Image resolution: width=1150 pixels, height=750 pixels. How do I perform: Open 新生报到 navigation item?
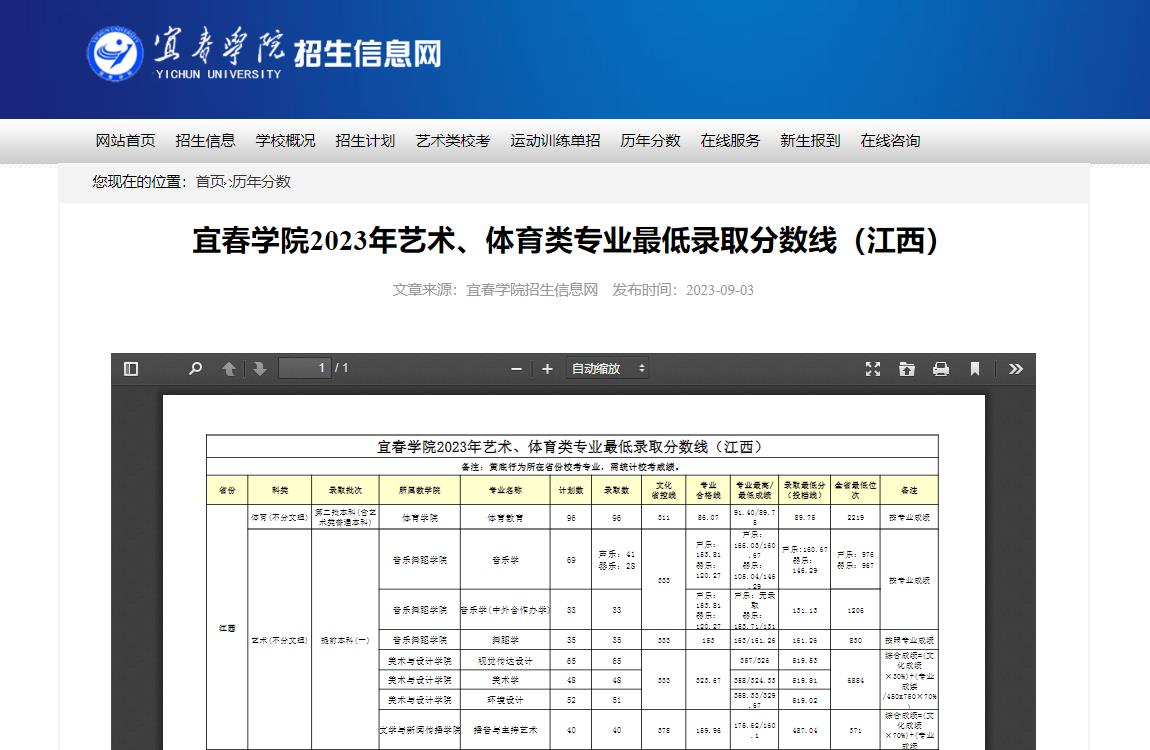click(810, 141)
